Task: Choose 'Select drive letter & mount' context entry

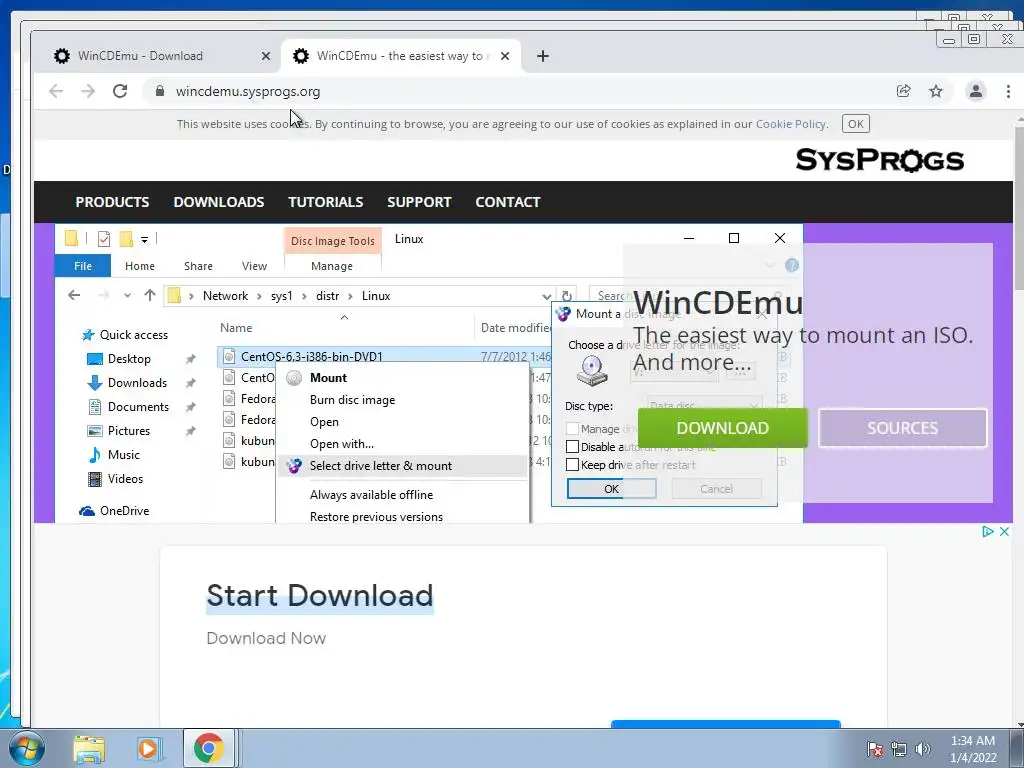Action: (x=402, y=466)
